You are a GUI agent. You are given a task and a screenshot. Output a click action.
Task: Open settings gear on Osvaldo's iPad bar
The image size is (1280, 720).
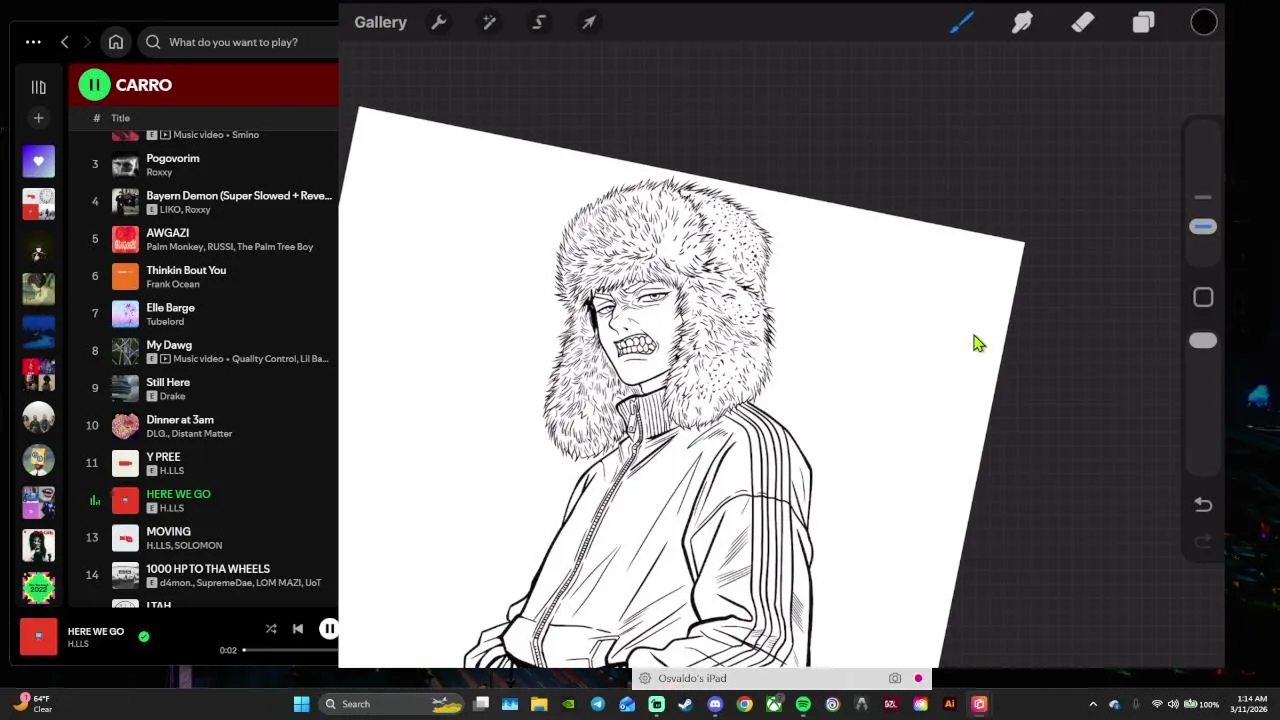coord(645,678)
